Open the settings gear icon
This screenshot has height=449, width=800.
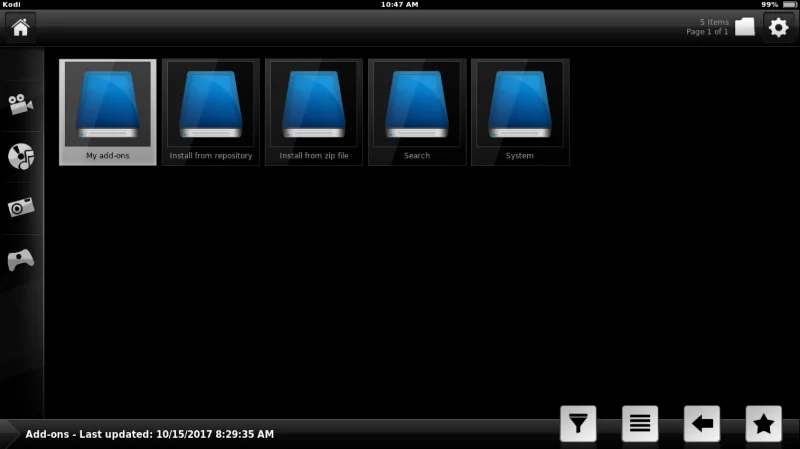coord(779,28)
